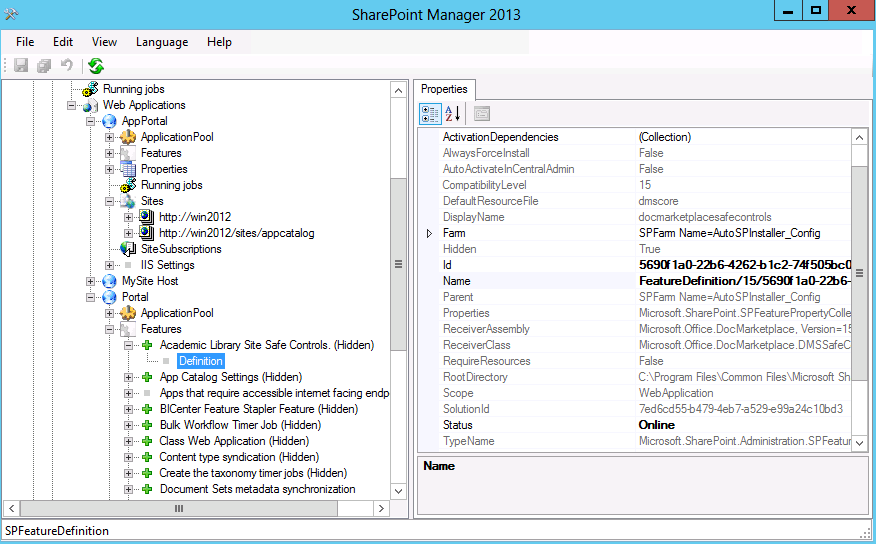This screenshot has height=544, width=876.
Task: Click the Save All toolbar icon
Action: click(x=44, y=65)
